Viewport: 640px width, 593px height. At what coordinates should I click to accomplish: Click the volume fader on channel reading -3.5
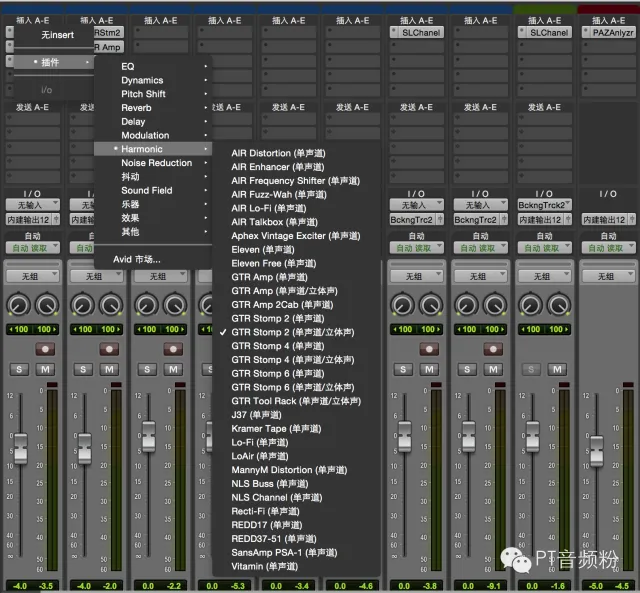click(20, 449)
